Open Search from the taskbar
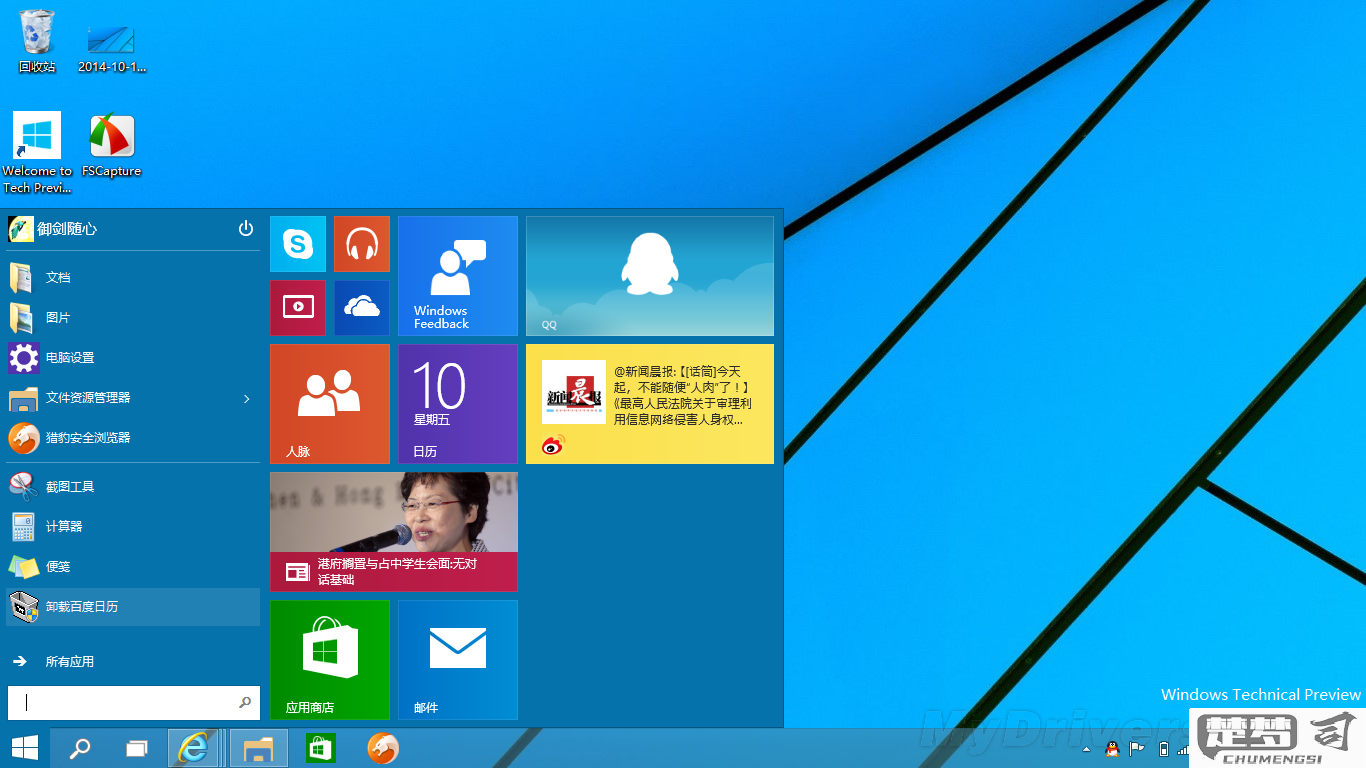Screen dimensions: 1366x768 click(80, 748)
